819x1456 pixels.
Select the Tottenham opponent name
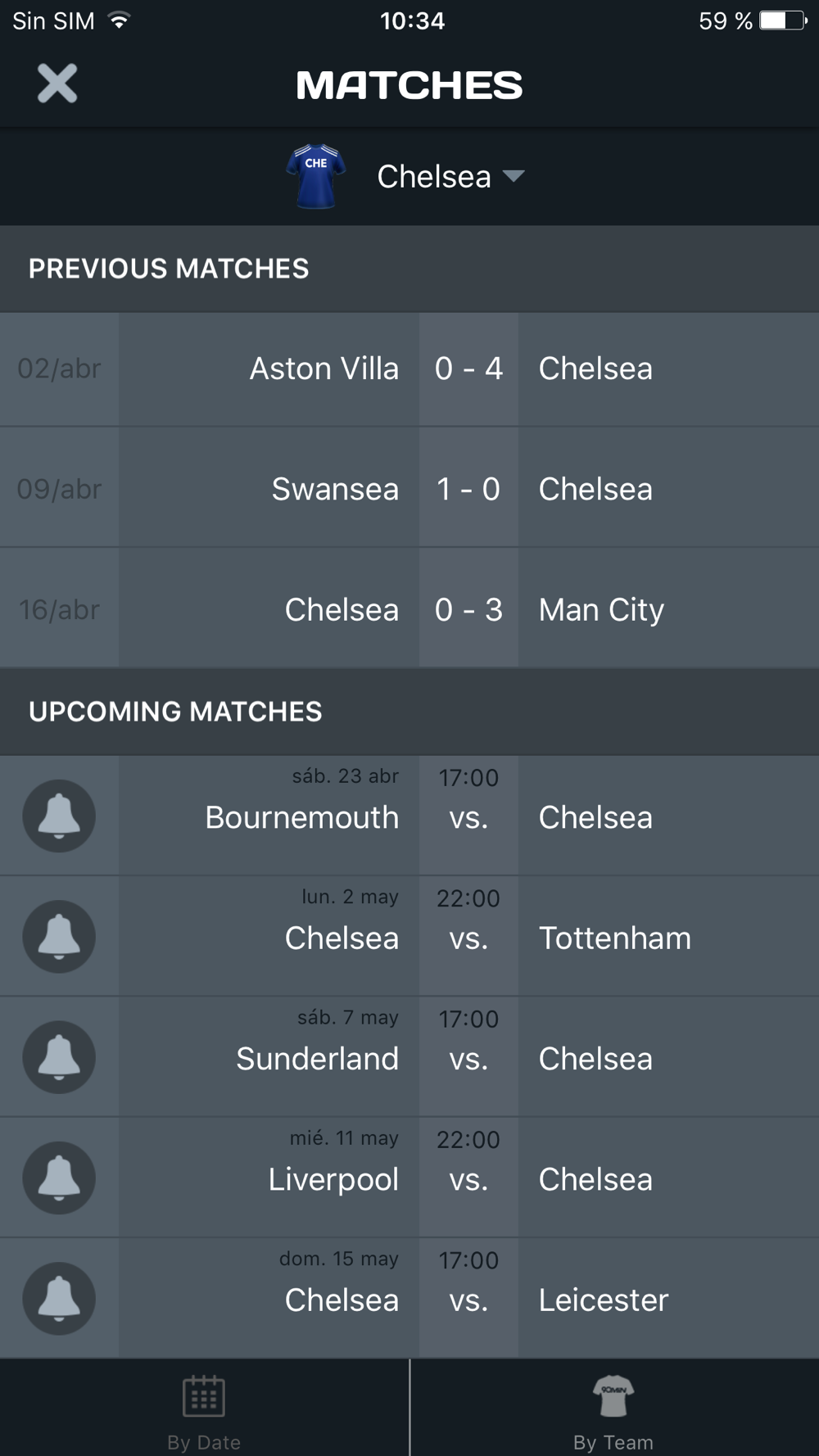pyautogui.click(x=615, y=938)
